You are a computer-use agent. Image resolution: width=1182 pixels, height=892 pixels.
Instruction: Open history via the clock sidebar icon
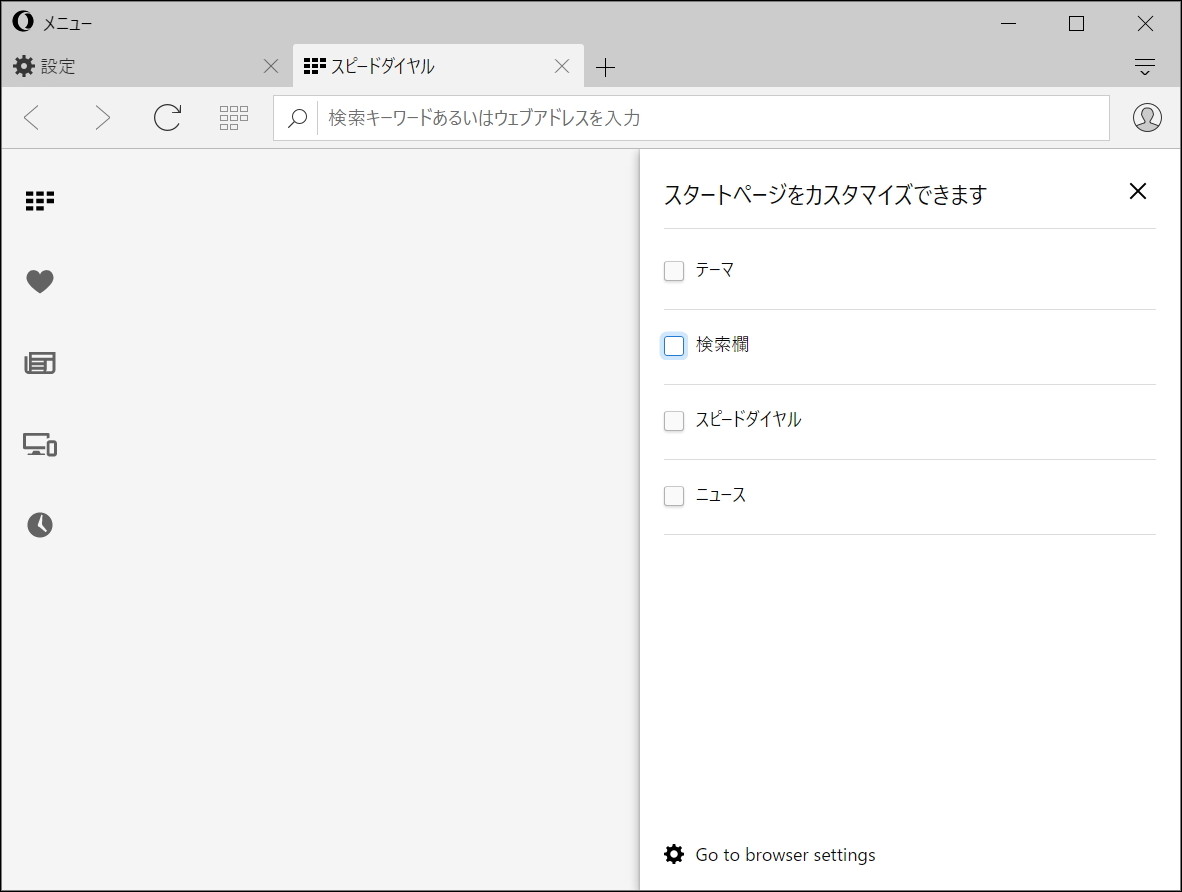[38, 524]
